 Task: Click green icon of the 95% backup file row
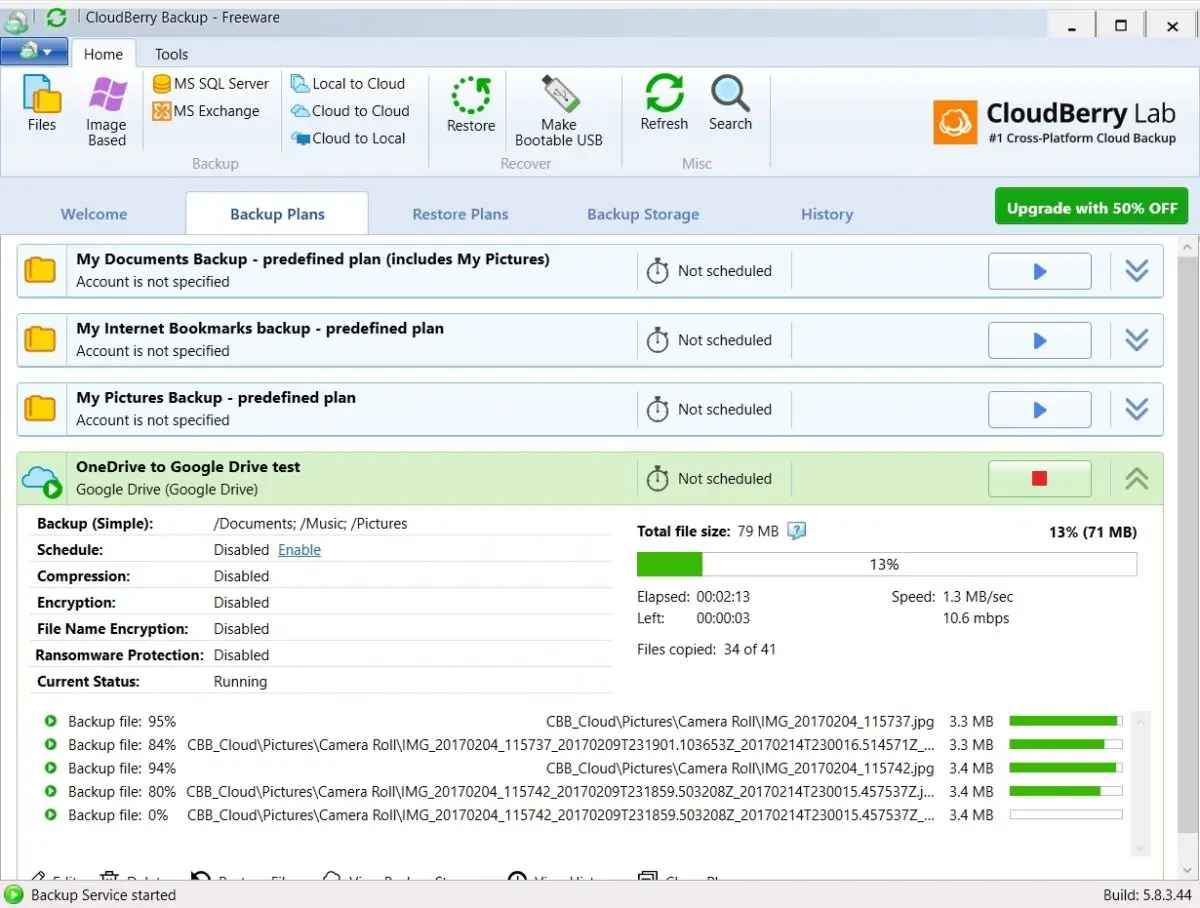pos(50,721)
